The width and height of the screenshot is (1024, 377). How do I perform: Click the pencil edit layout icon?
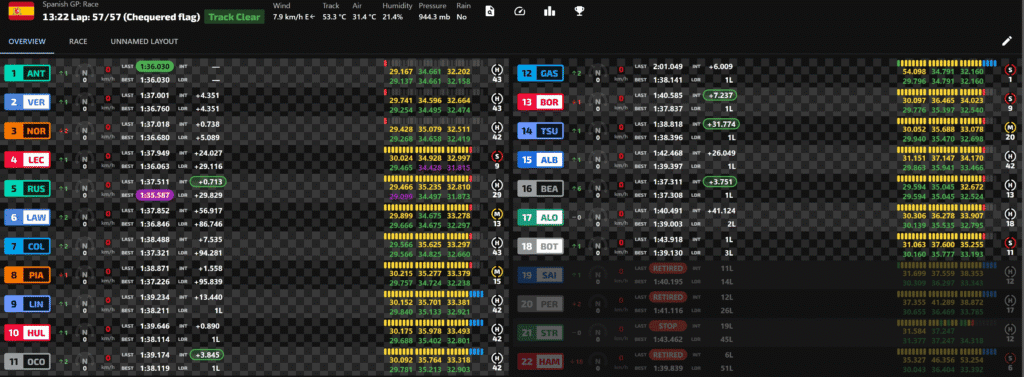(1007, 41)
